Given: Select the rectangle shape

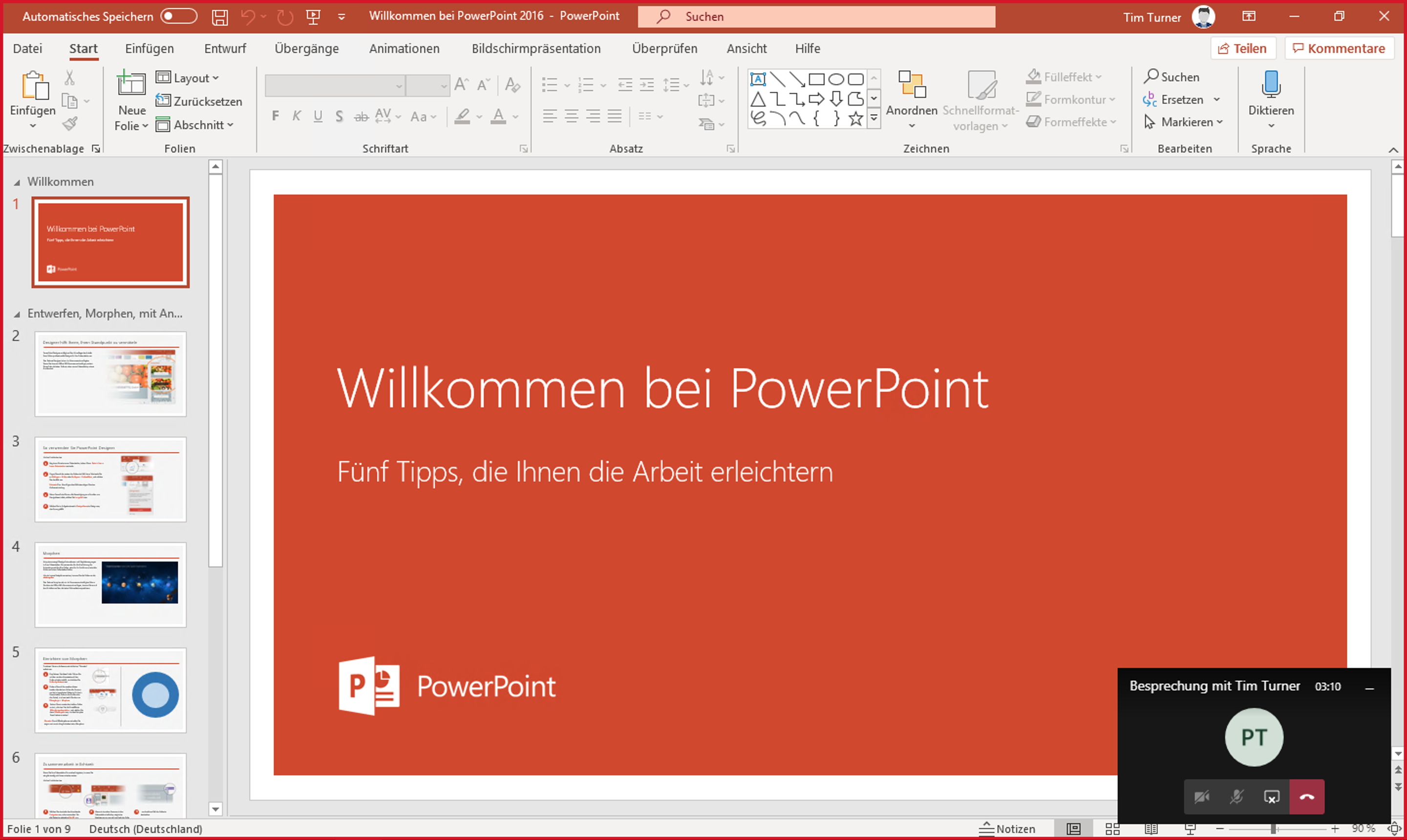Looking at the screenshot, I should click(x=816, y=79).
